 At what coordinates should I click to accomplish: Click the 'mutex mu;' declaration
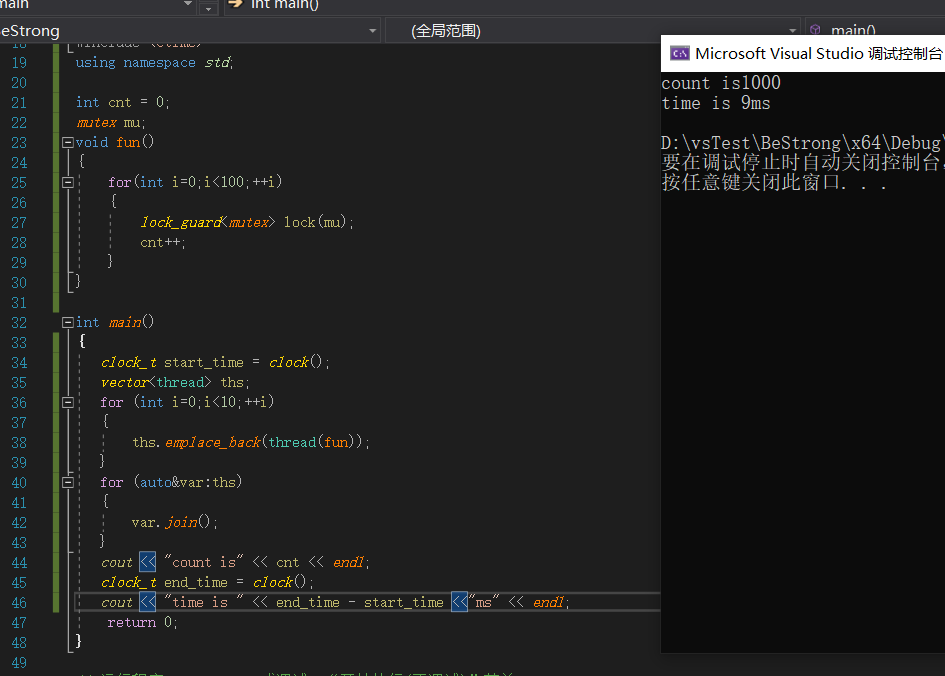coord(111,123)
